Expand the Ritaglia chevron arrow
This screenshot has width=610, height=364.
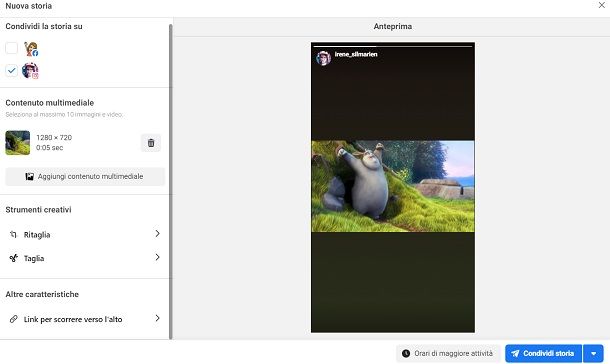tap(157, 233)
